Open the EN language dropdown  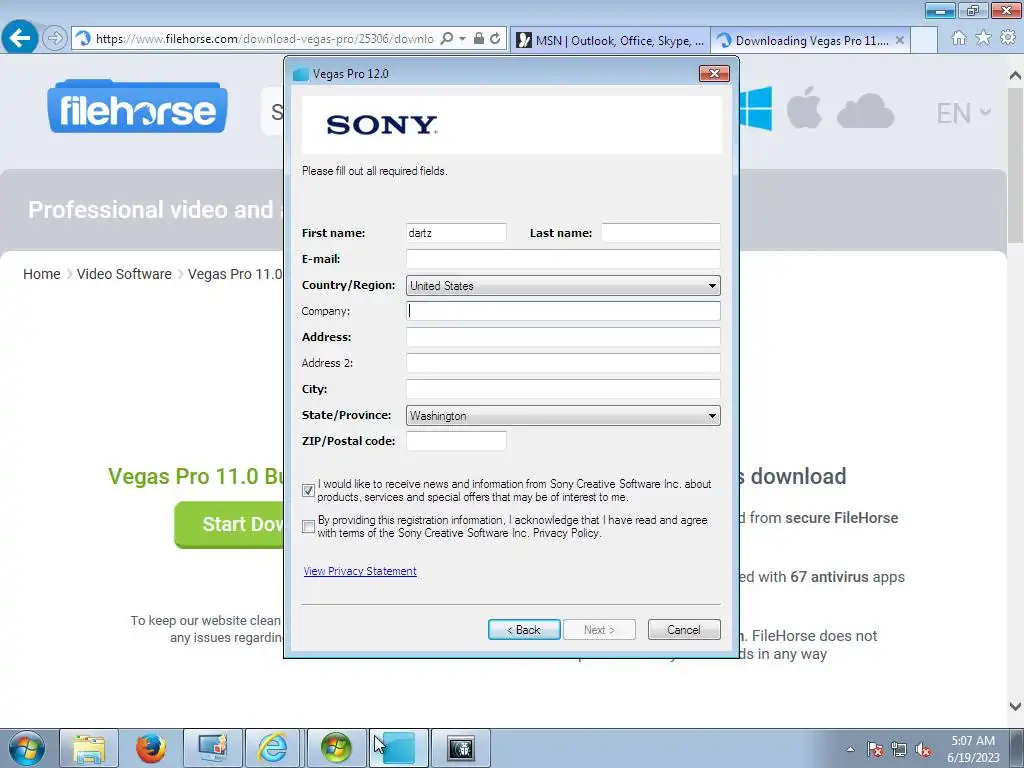(964, 113)
